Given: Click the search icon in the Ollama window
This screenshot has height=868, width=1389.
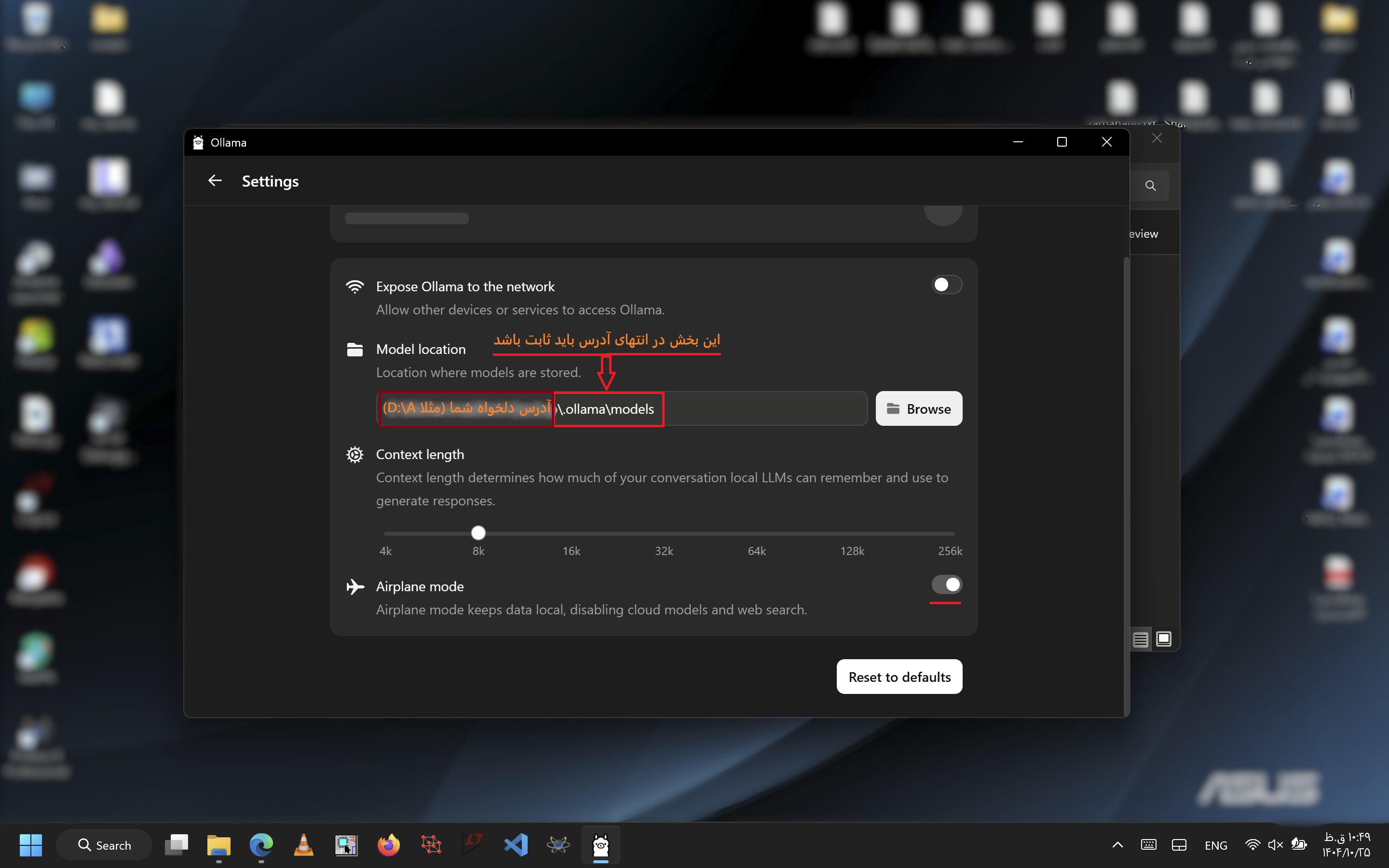Looking at the screenshot, I should (1150, 186).
